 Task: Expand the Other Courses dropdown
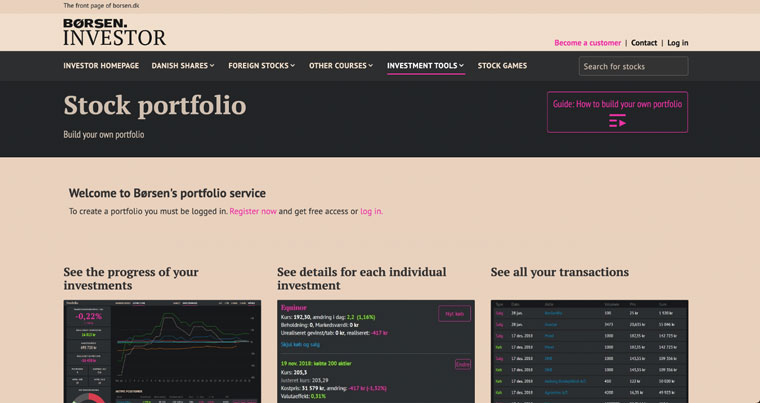[341, 65]
